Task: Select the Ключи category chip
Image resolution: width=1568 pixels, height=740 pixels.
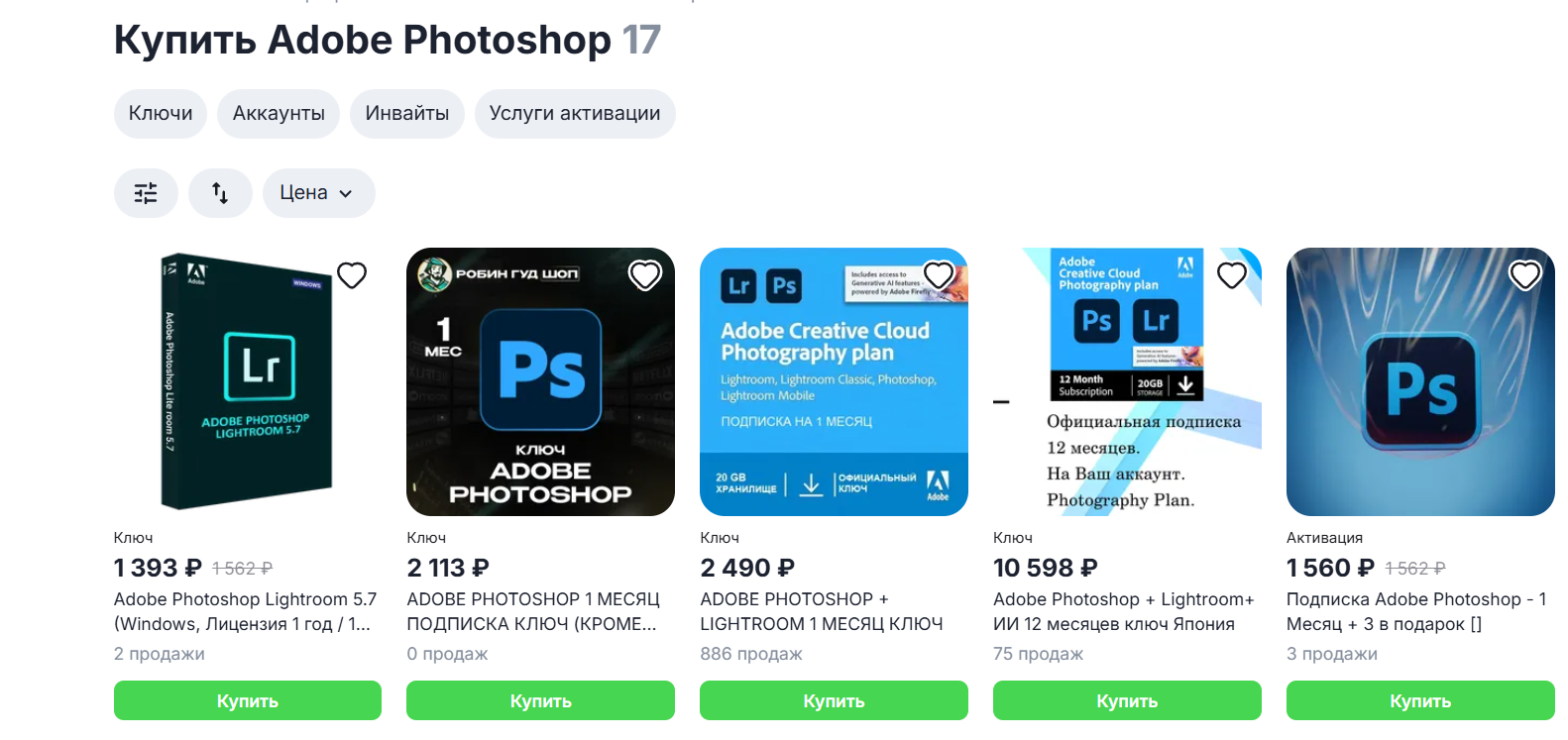Action: pyautogui.click(x=161, y=114)
